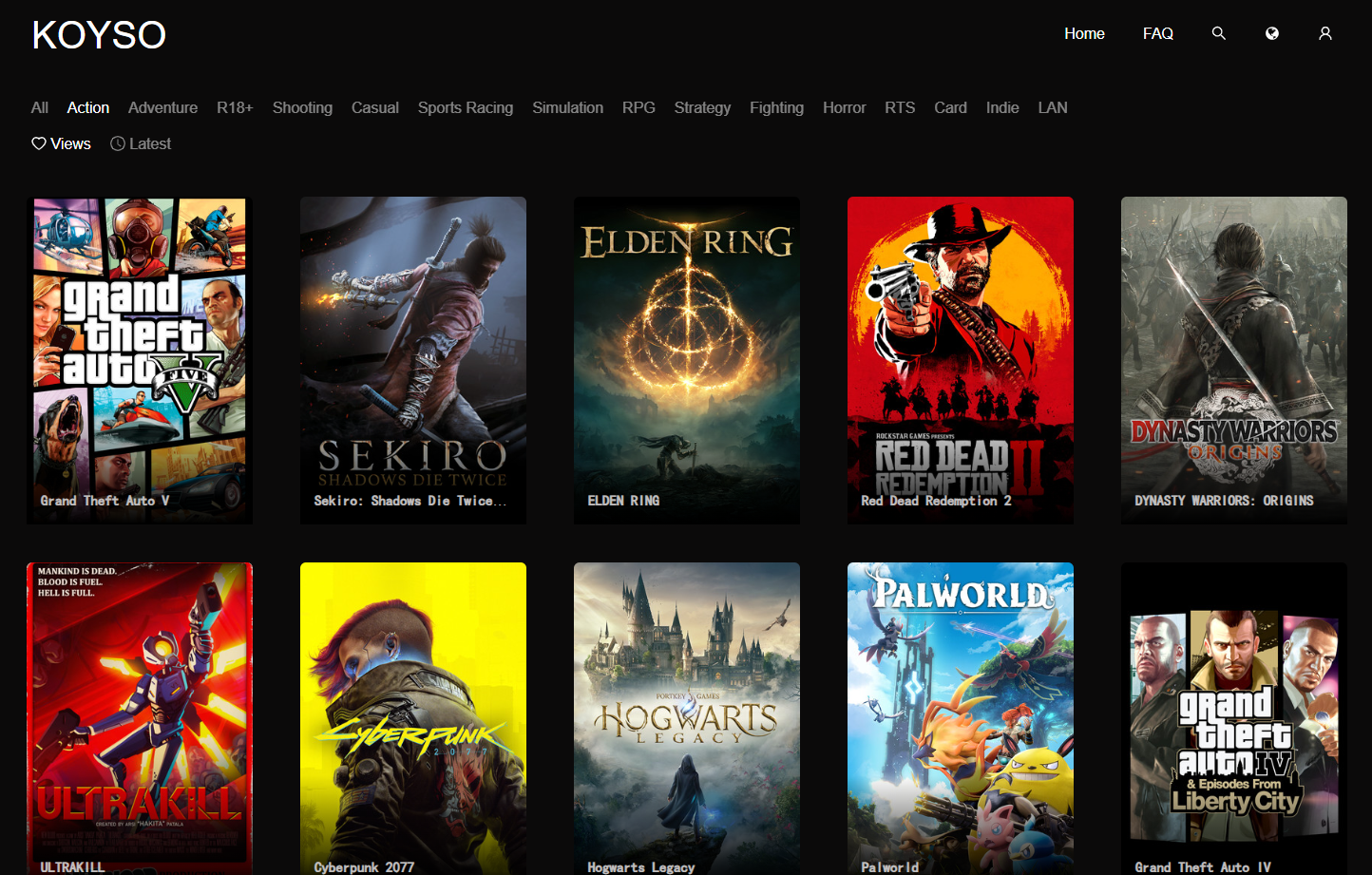This screenshot has height=875, width=1372.
Task: Open Red Dead Redemption 2 cover
Action: point(961,359)
